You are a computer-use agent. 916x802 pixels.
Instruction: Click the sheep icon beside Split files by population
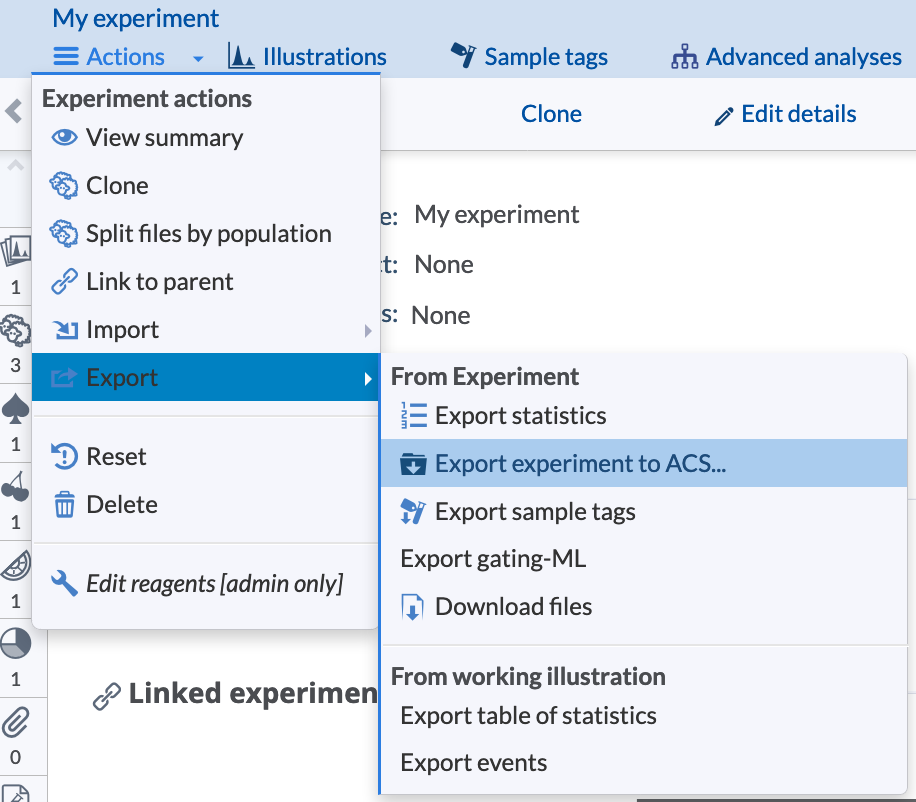coord(64,234)
